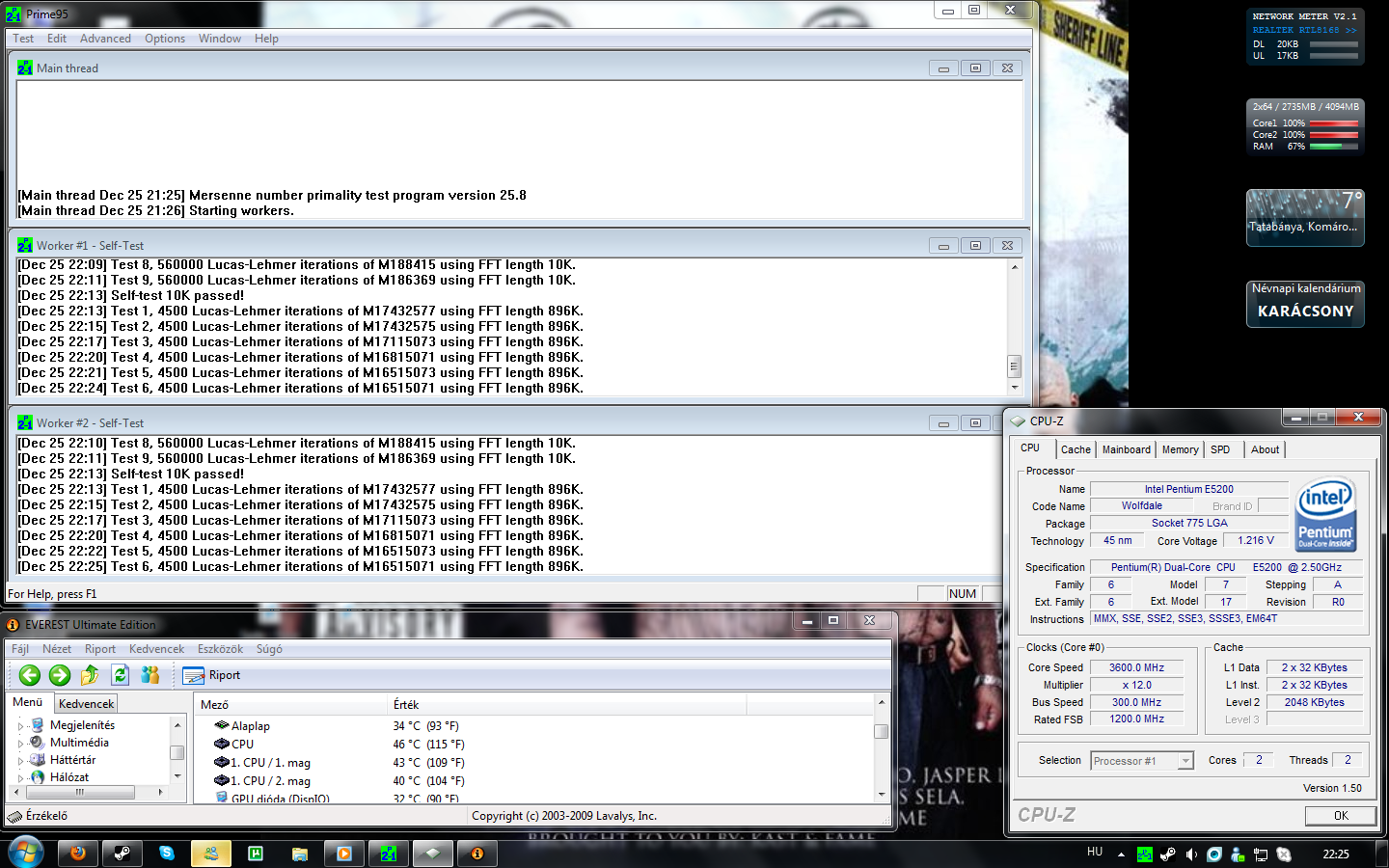This screenshot has width=1389, height=868.
Task: Click the Worker #1 vertical scrollbar thumb
Action: (1014, 366)
